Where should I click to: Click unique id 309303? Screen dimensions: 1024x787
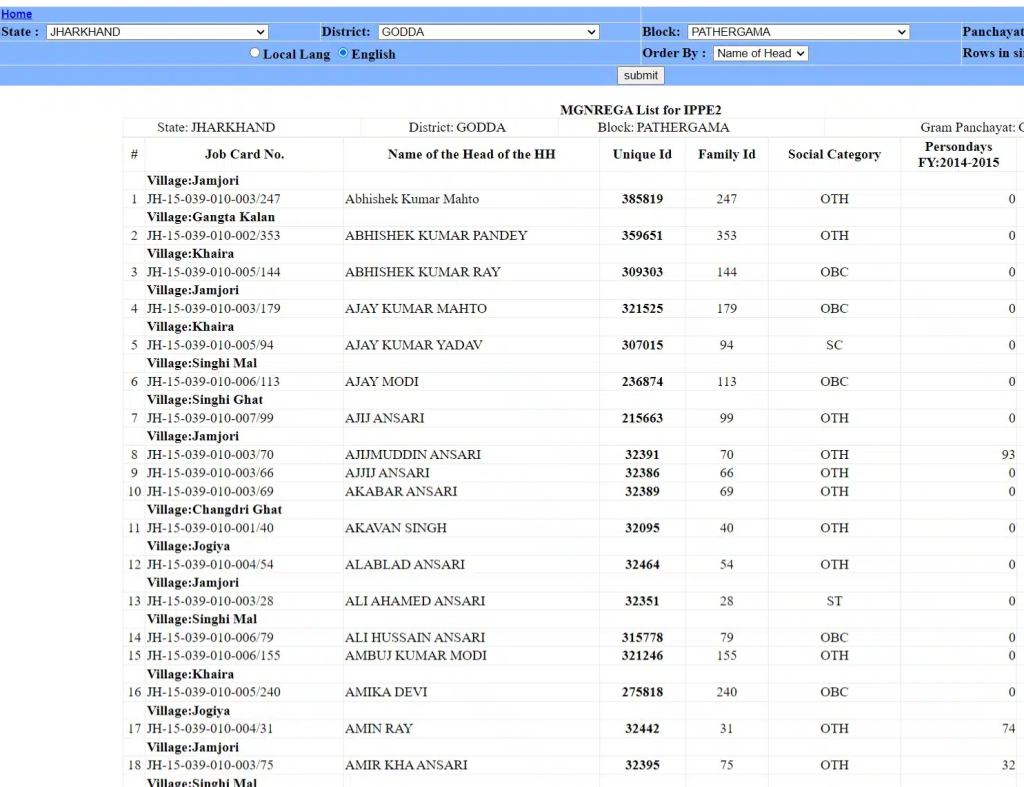pos(642,272)
